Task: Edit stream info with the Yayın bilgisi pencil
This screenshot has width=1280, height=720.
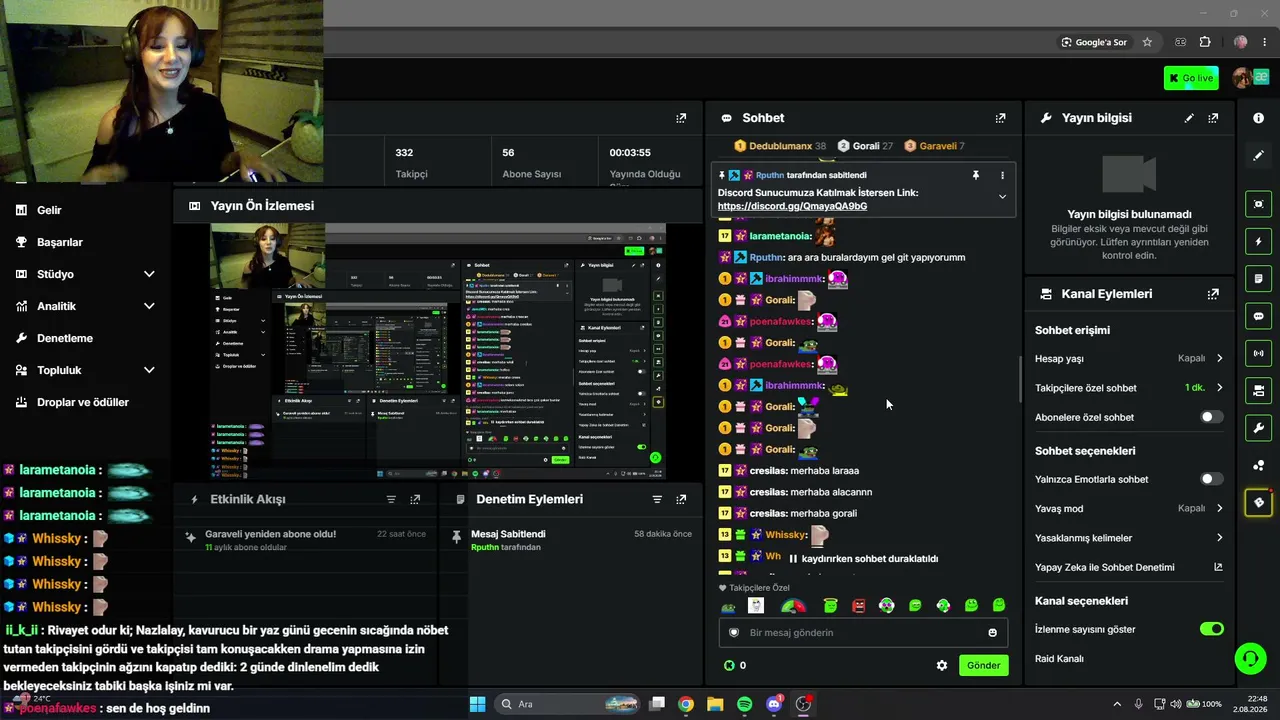Action: tap(1189, 118)
